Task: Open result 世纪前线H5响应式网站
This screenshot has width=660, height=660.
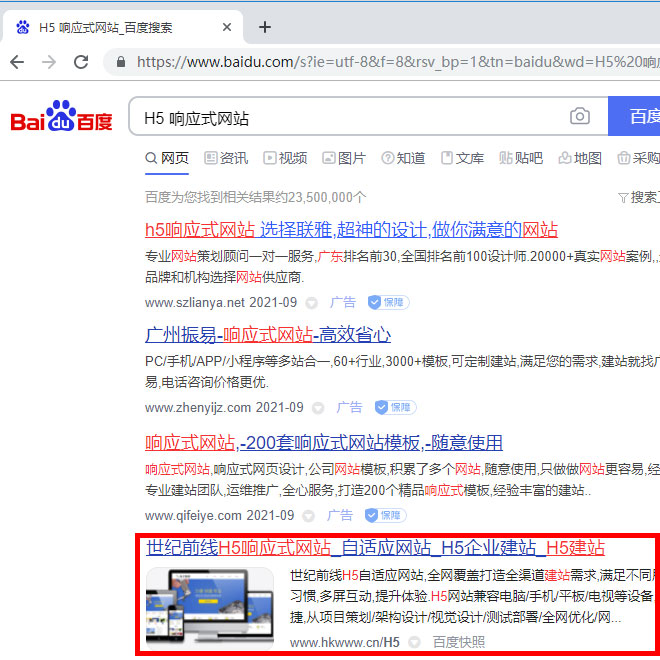Action: (375, 548)
